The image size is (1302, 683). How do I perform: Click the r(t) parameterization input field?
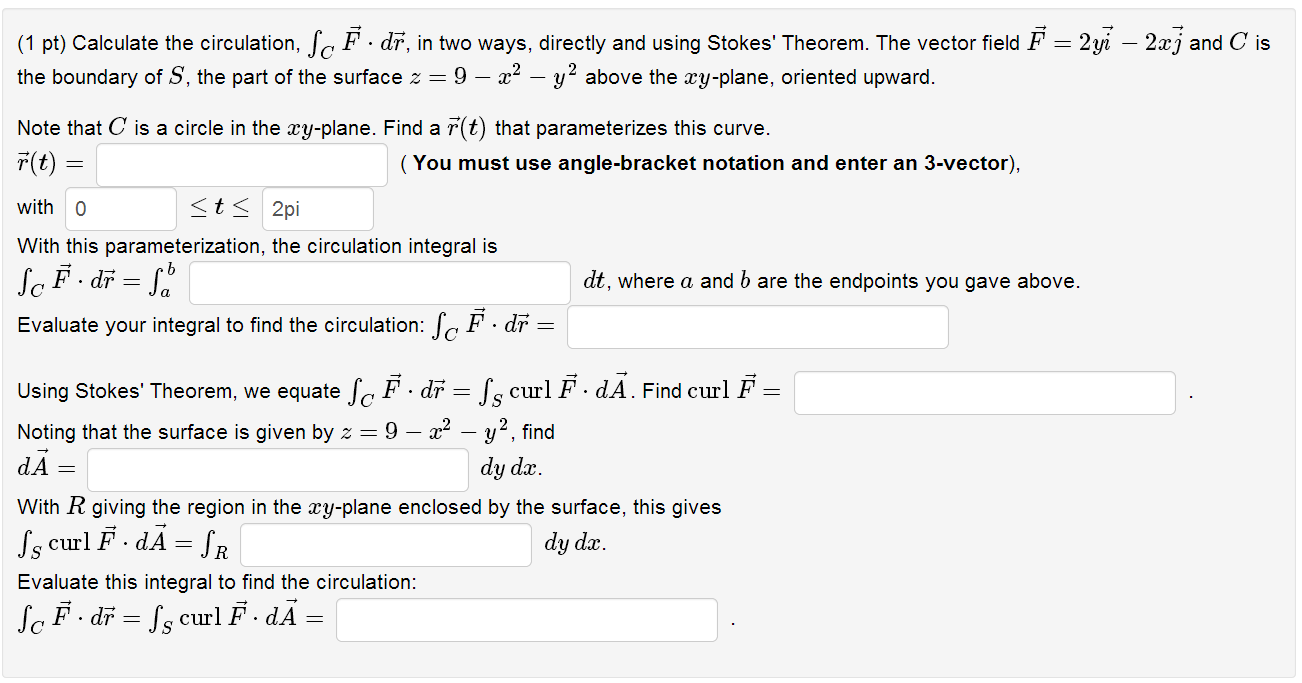click(x=240, y=164)
